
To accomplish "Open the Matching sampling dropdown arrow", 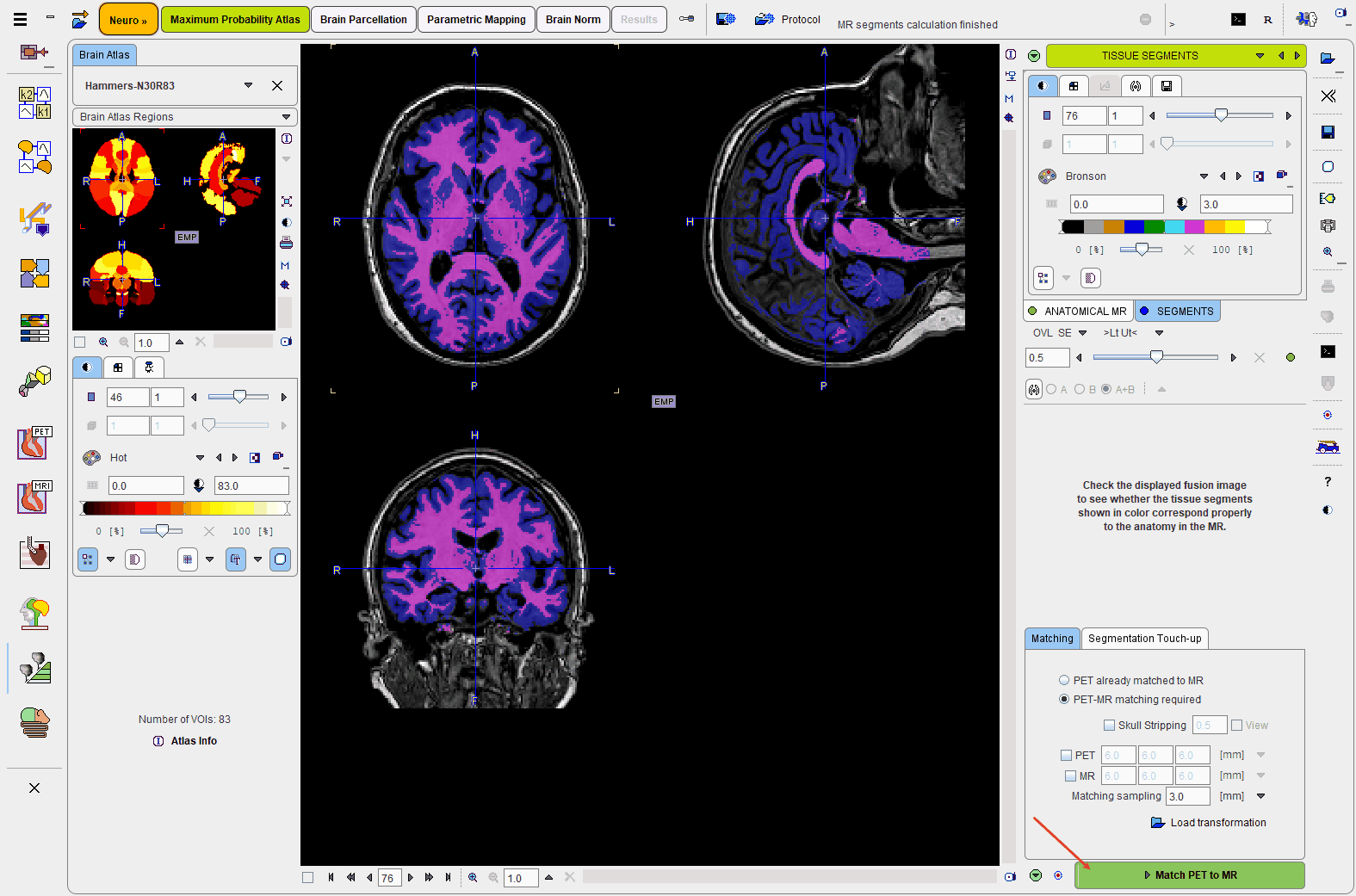I will coord(1260,796).
